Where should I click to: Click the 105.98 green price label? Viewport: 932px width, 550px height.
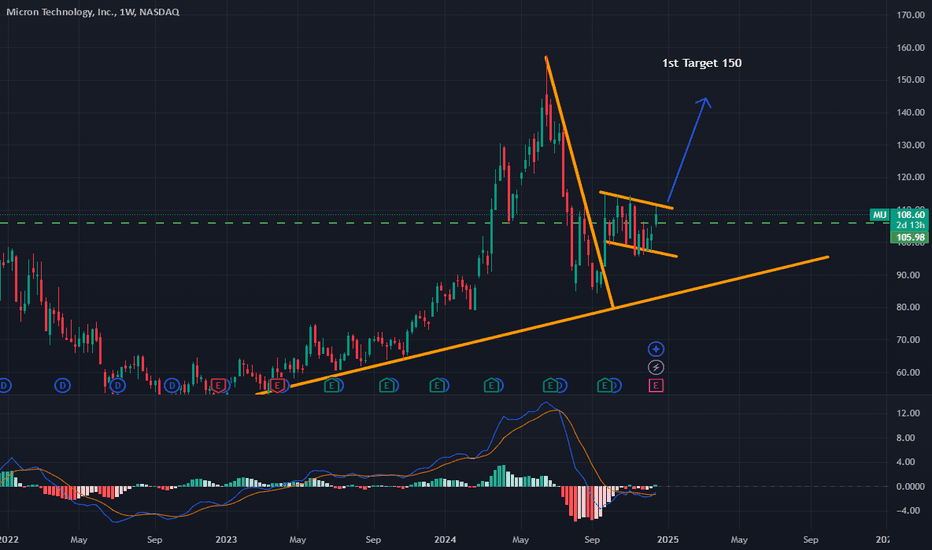910,238
